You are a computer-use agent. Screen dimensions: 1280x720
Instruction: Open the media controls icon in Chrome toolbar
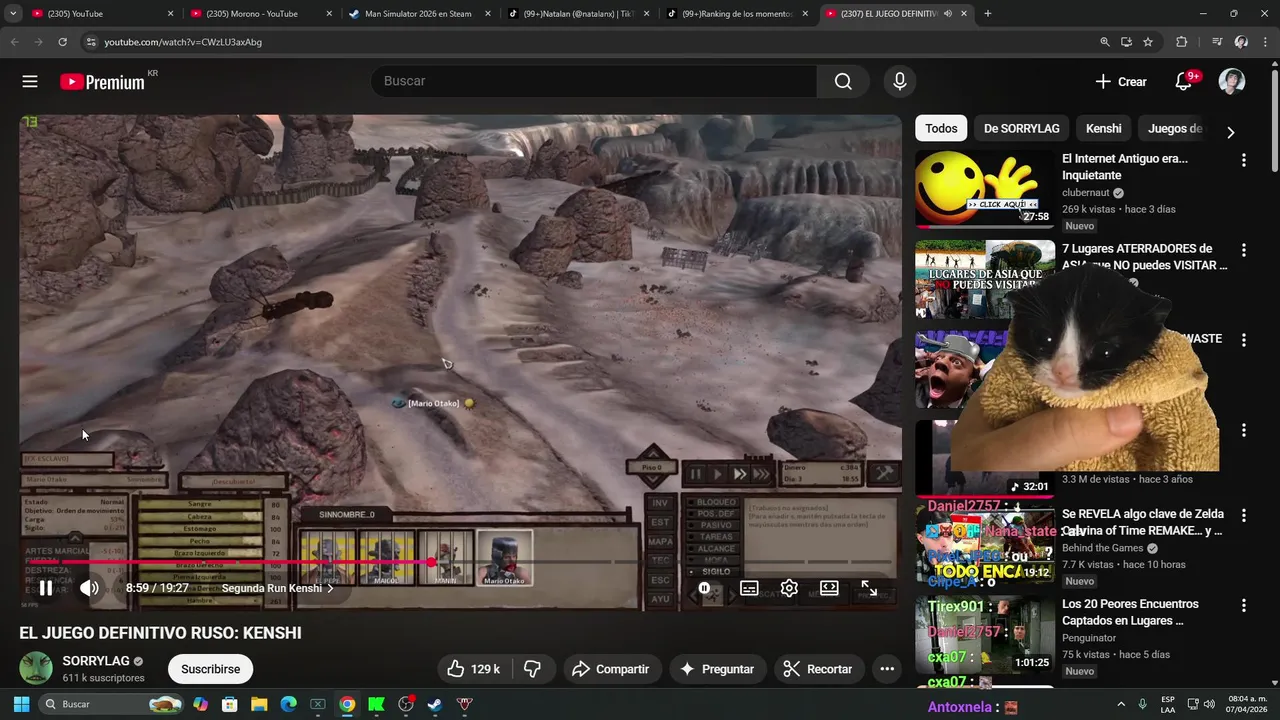point(1217,42)
